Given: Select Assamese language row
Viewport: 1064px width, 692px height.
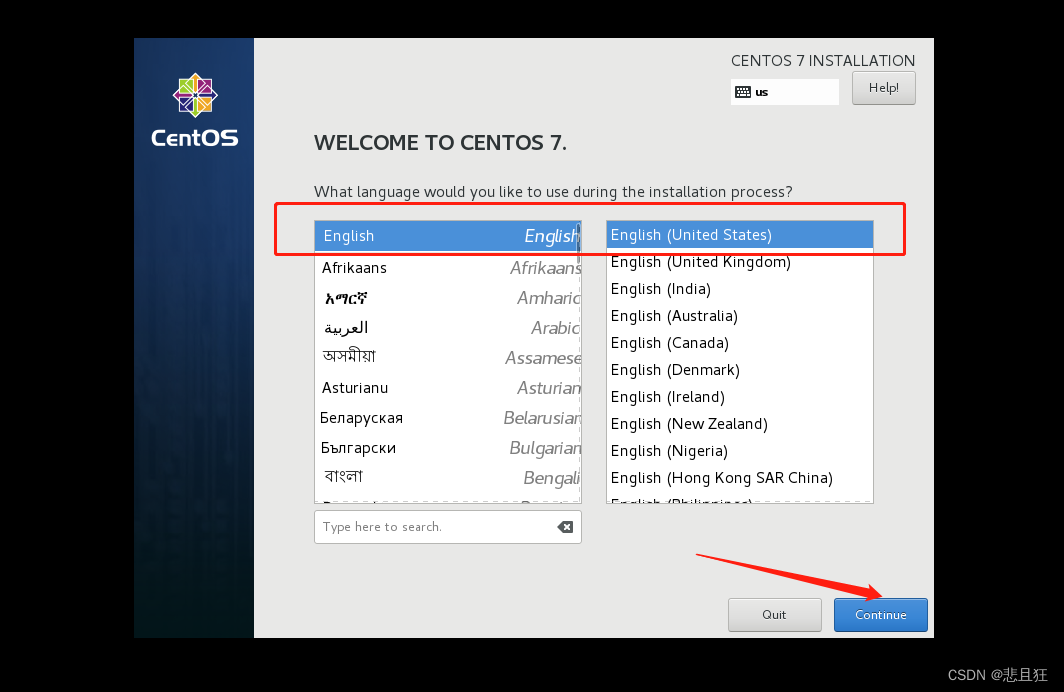Looking at the screenshot, I should point(447,358).
